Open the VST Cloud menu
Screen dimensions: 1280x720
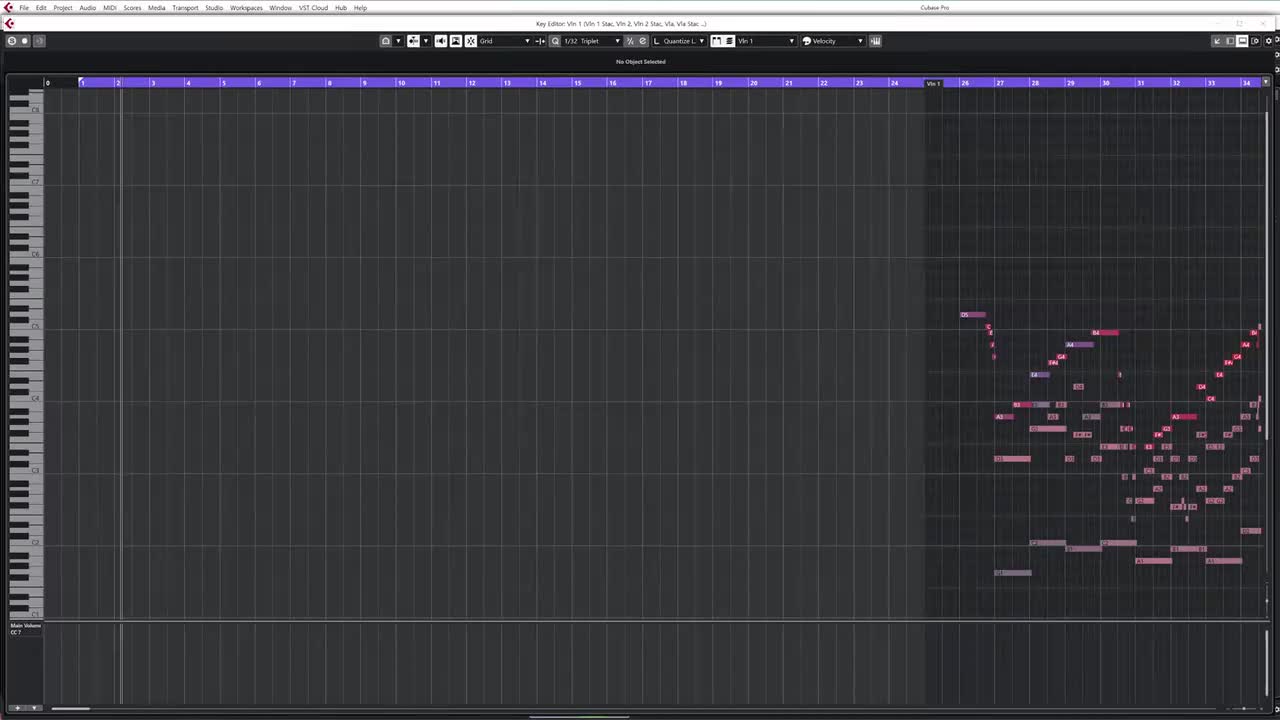(x=313, y=8)
